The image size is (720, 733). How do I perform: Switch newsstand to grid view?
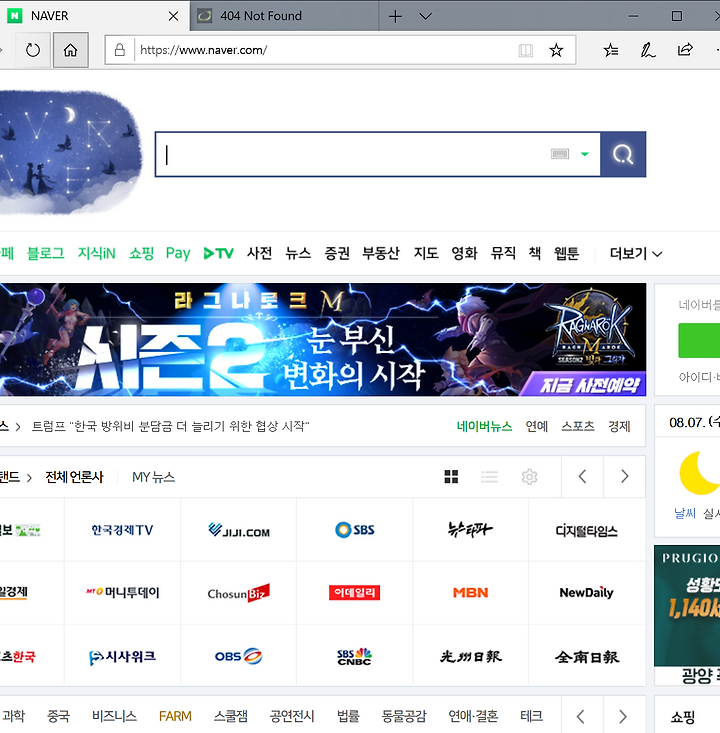[x=451, y=477]
